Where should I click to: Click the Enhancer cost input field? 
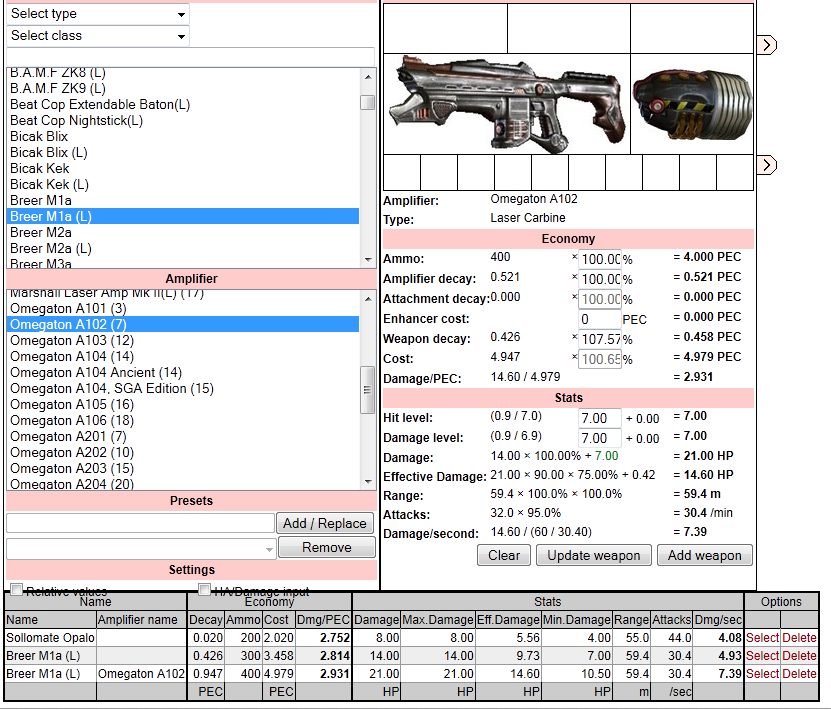tap(599, 320)
